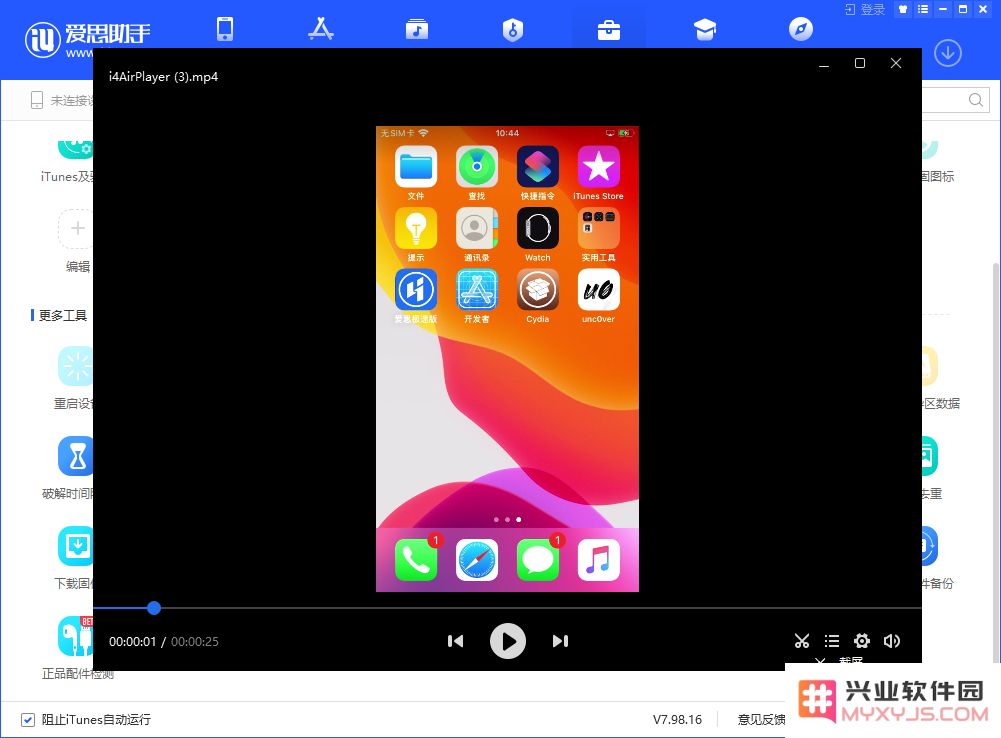Image resolution: width=1001 pixels, height=738 pixels.
Task: Open the App Store apps tab
Action: click(320, 29)
